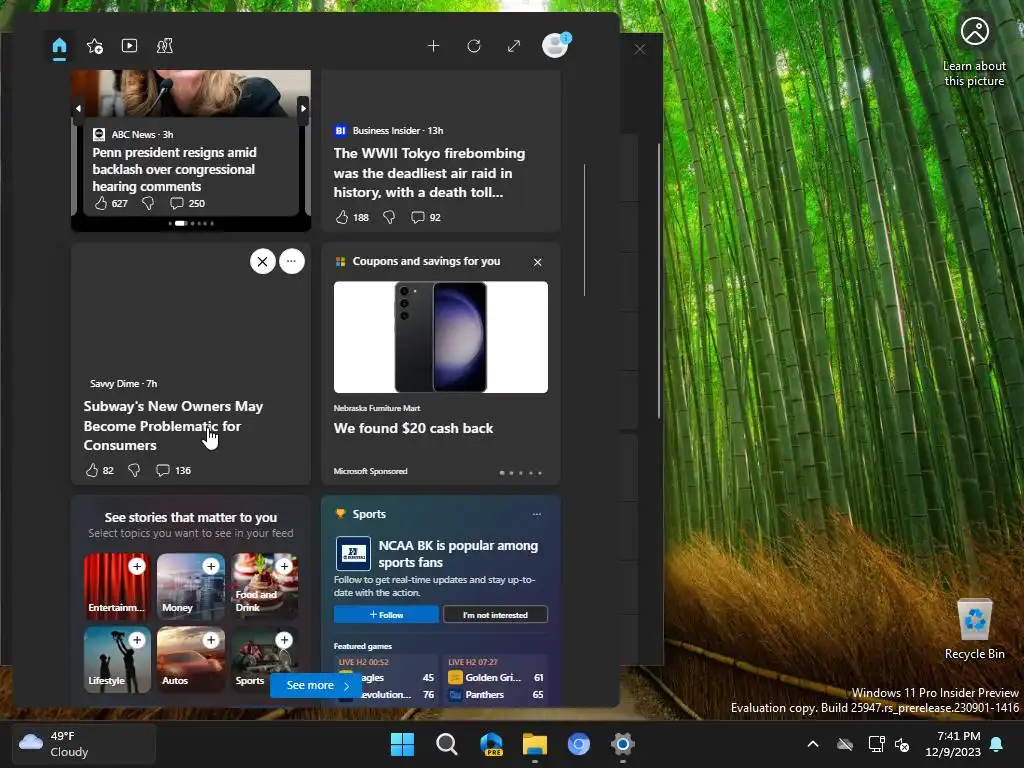Image resolution: width=1024 pixels, height=768 pixels.
Task: Open Sports card more options menu
Action: (x=537, y=514)
